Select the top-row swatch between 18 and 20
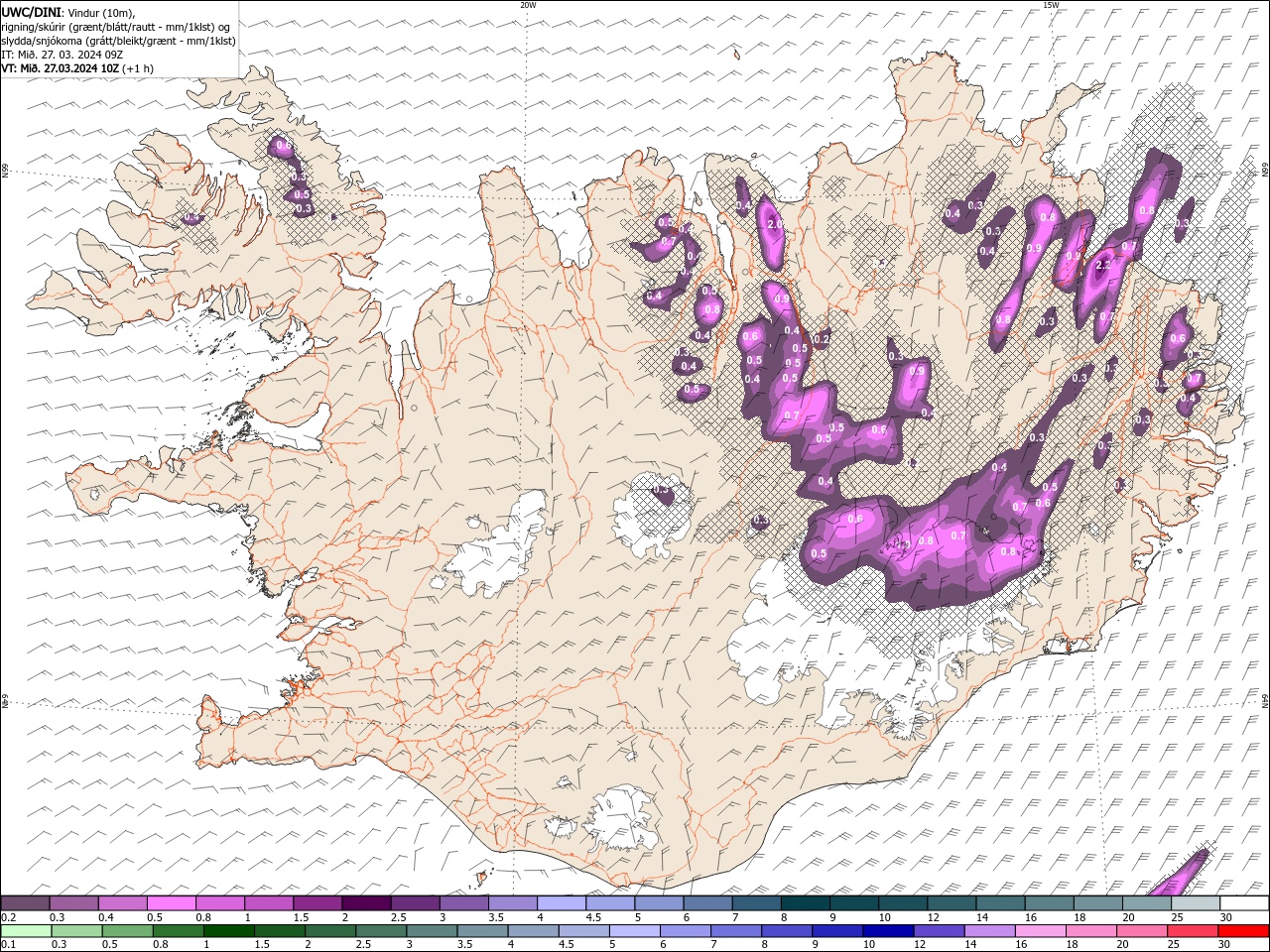This screenshot has width=1270, height=952. pos(1097,903)
